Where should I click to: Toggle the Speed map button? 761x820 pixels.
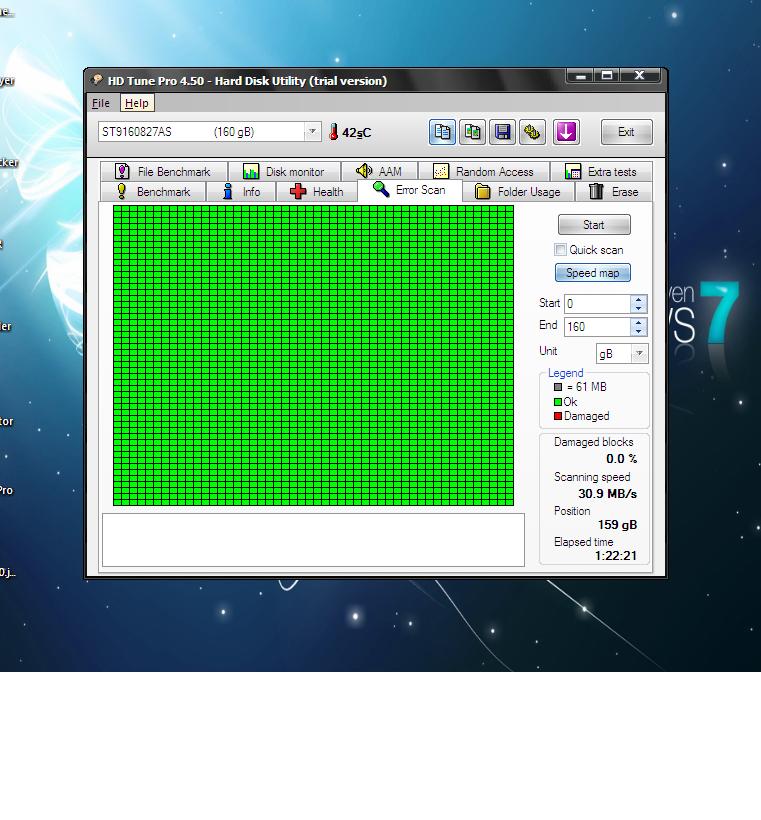(592, 273)
